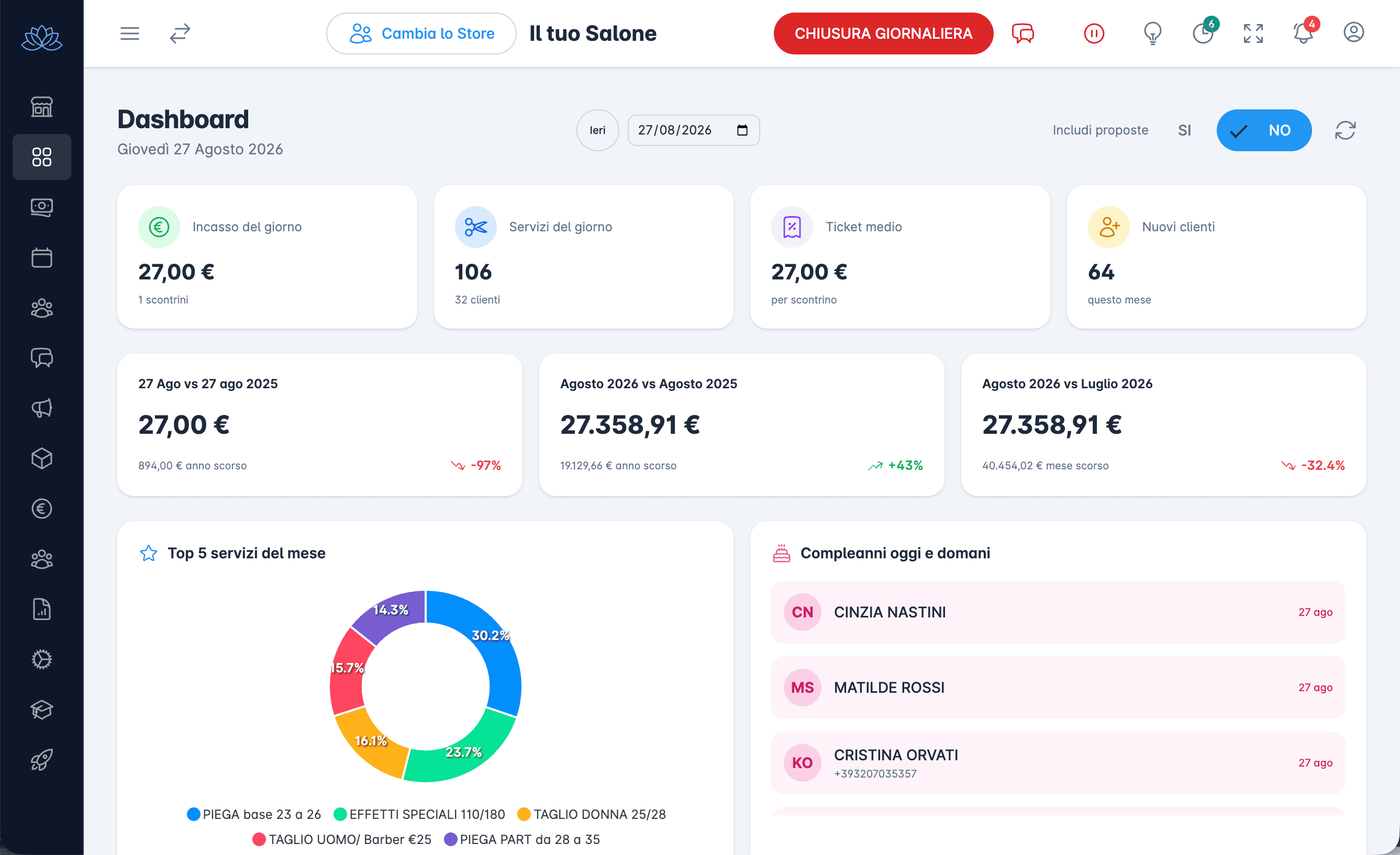Click the swap arrows icon in header
The height and width of the screenshot is (855, 1400).
click(x=180, y=33)
